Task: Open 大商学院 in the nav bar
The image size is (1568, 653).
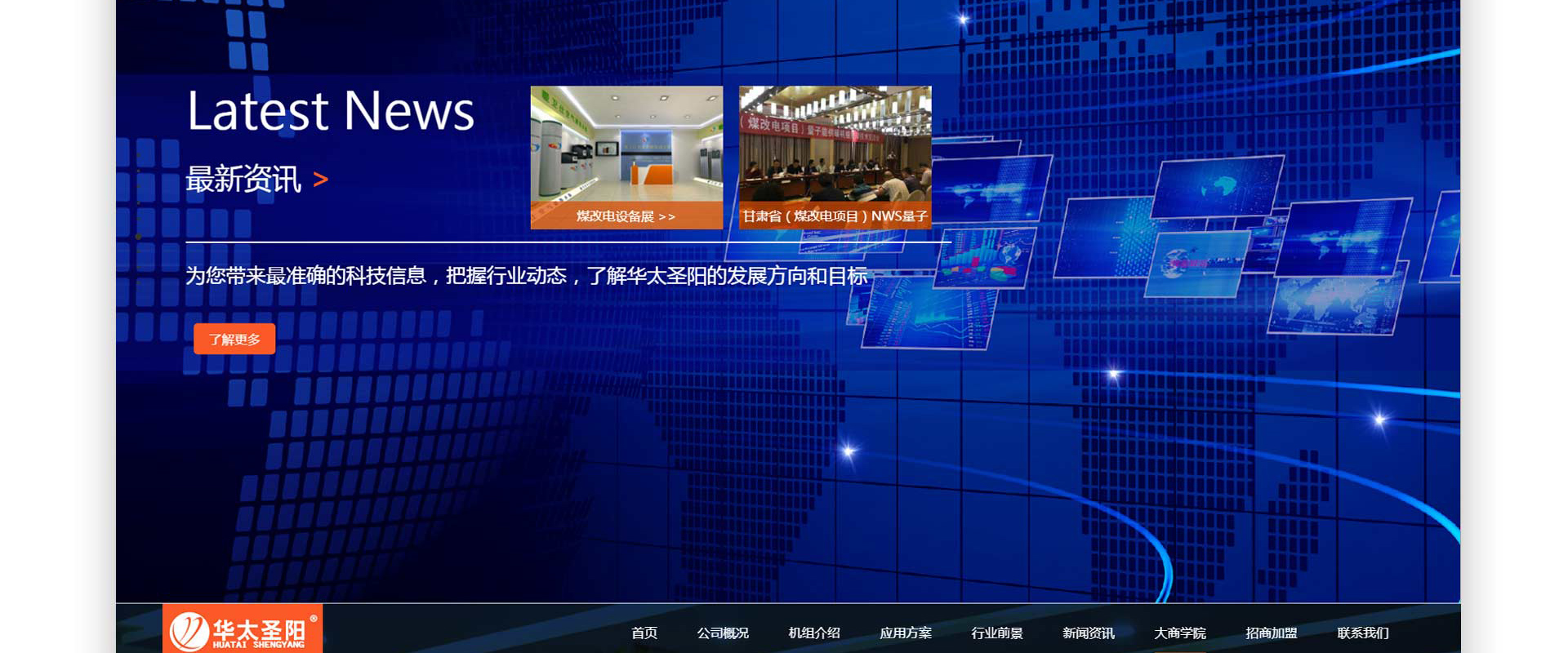Action: (1180, 633)
